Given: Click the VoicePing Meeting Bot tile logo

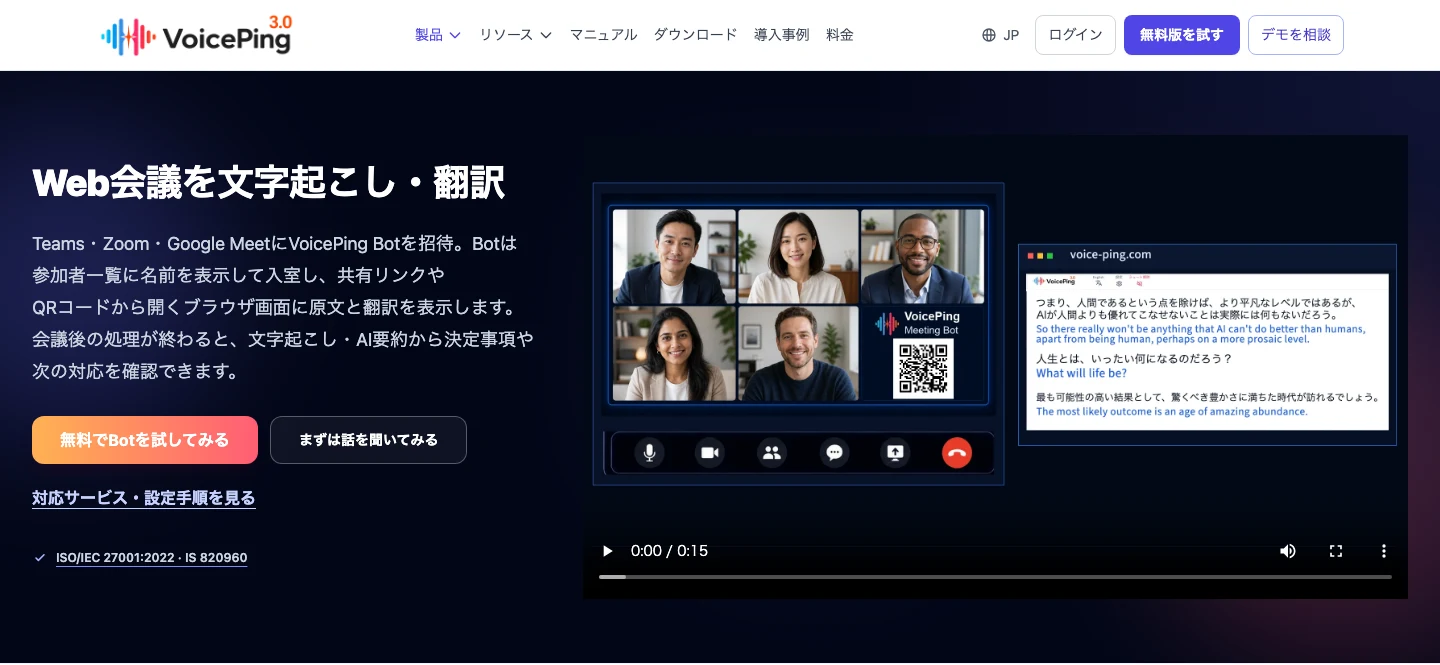Looking at the screenshot, I should 917,323.
